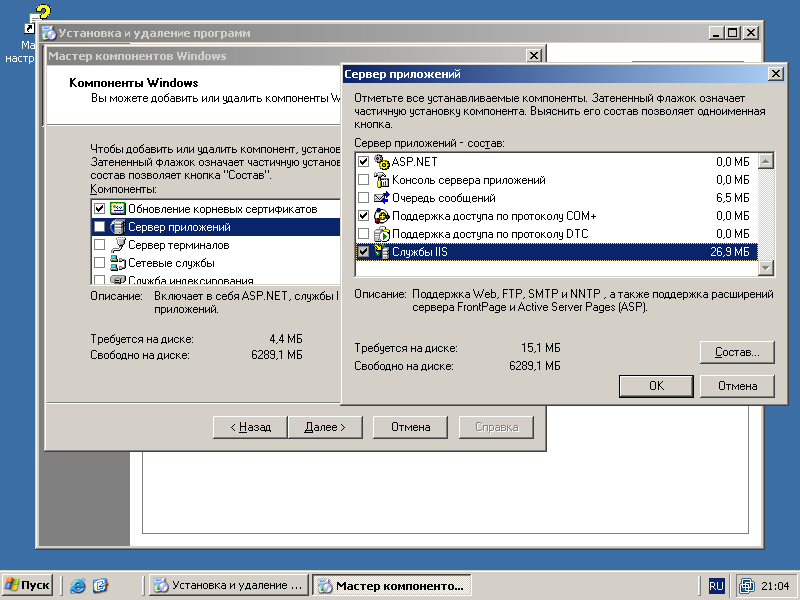The height and width of the screenshot is (600, 800).
Task: Click Отмена in the components wizard
Action: tap(410, 427)
